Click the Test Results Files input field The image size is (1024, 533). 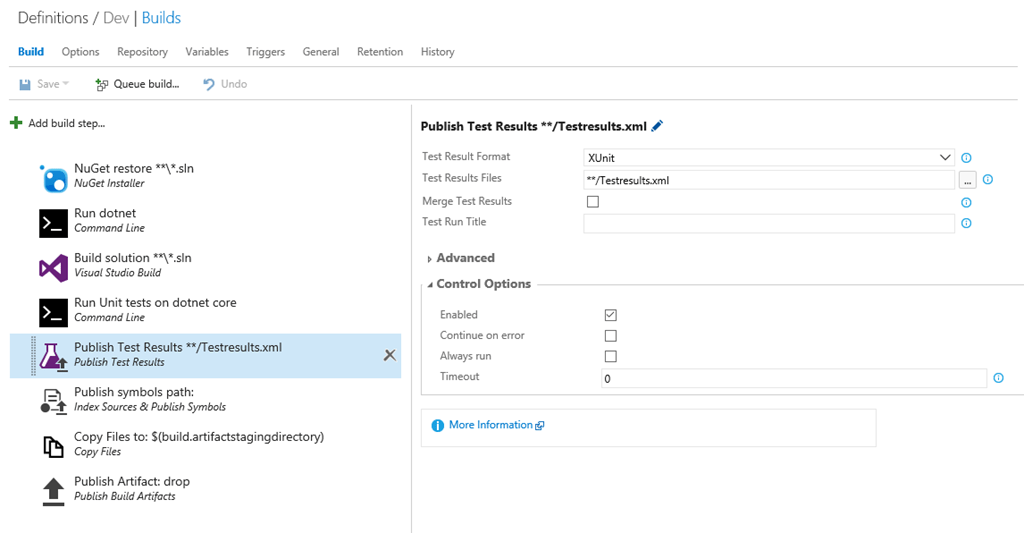pyautogui.click(x=769, y=180)
